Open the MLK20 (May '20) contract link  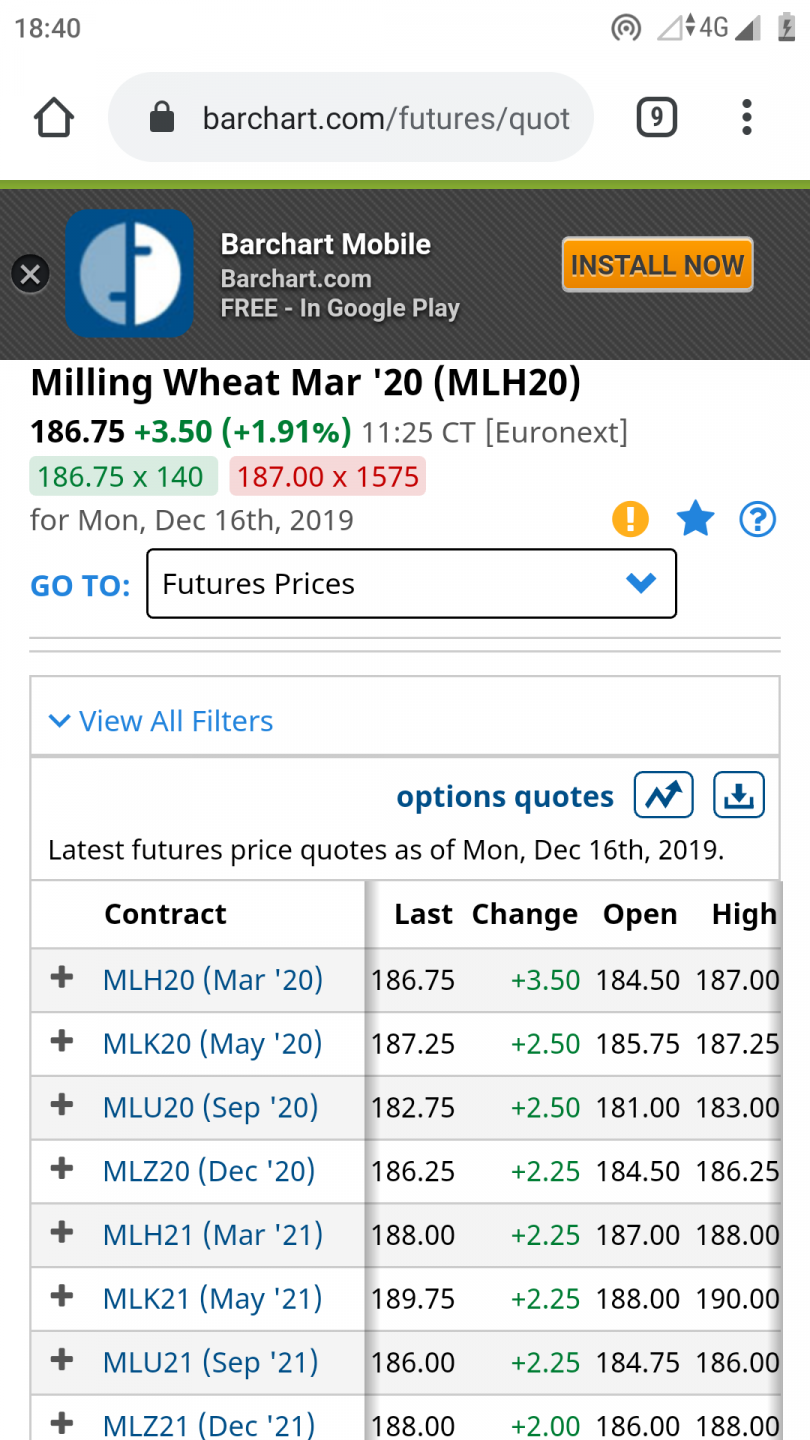[212, 1044]
